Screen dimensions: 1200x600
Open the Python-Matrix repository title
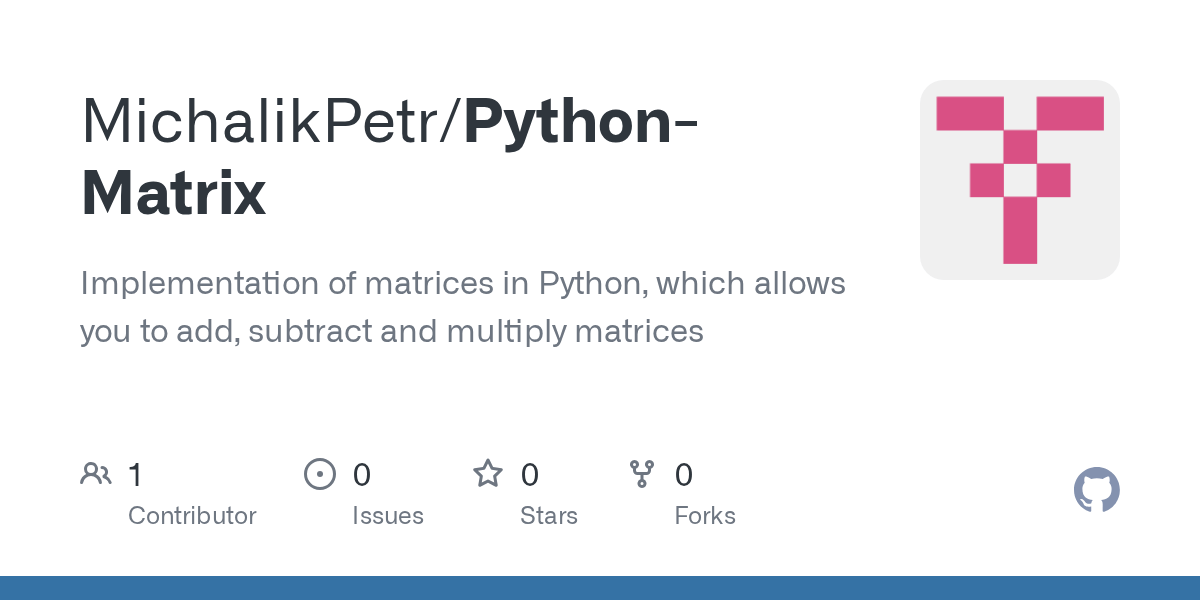point(390,156)
